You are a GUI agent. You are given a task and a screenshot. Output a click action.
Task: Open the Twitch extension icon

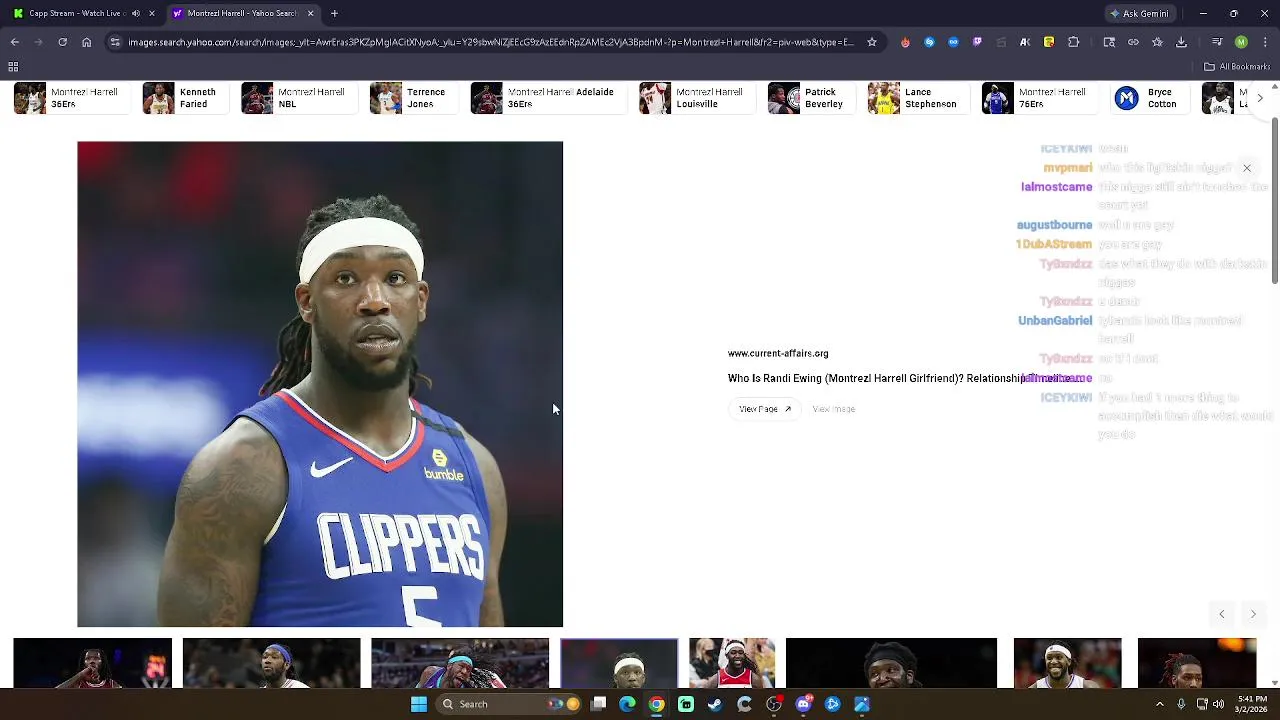tap(977, 42)
